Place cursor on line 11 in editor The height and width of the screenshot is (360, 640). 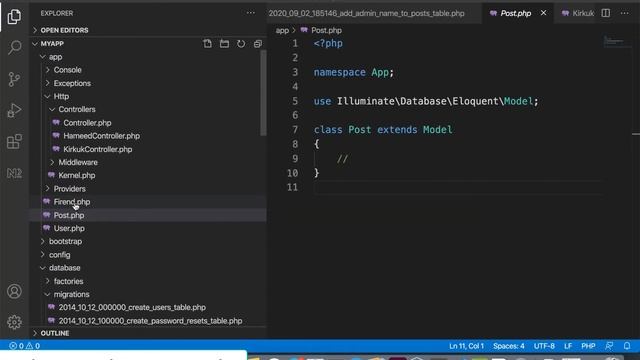[457, 187]
